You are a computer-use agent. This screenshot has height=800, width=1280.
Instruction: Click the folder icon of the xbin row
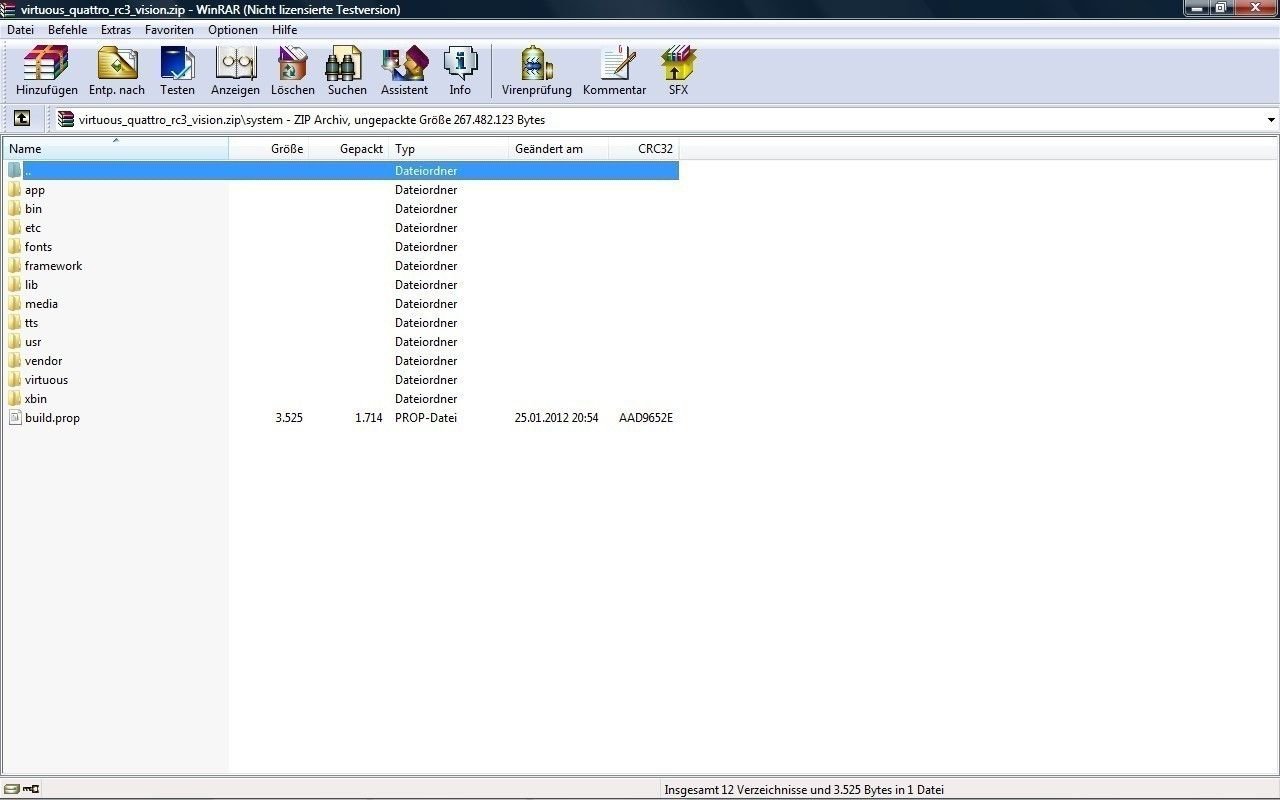(15, 398)
